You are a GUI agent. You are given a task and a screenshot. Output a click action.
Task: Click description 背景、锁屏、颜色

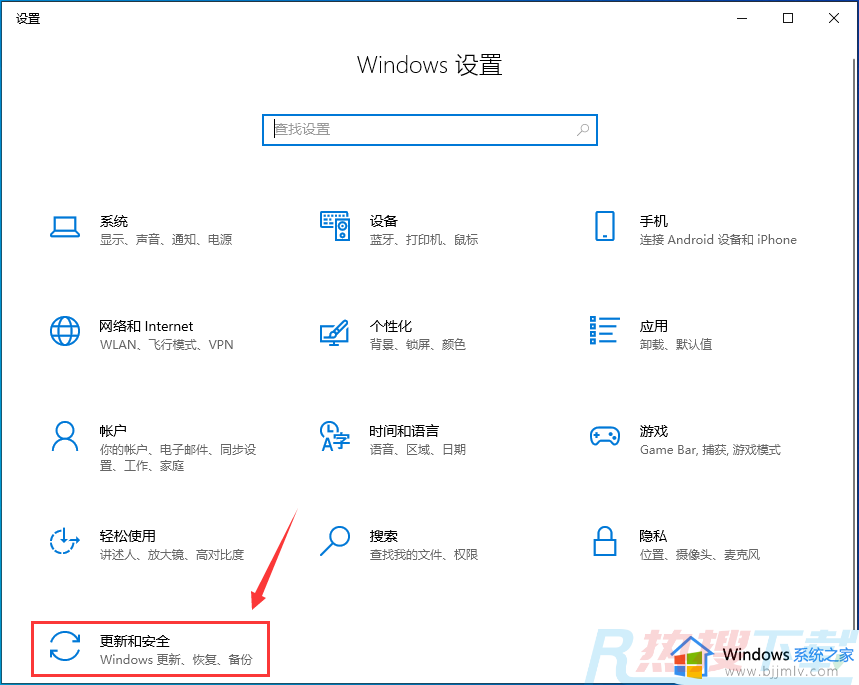(417, 345)
